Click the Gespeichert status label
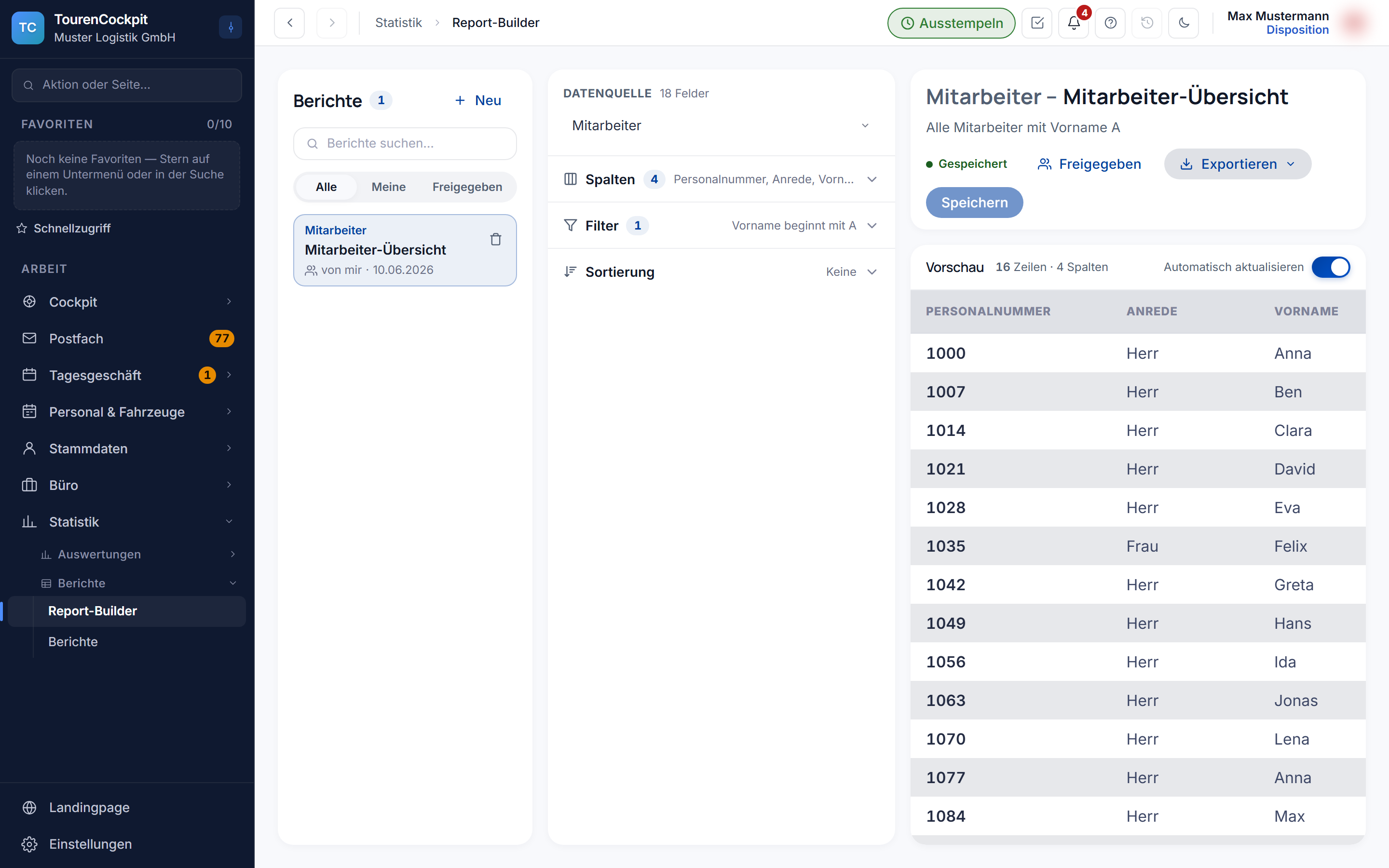1389x868 pixels. (x=967, y=164)
